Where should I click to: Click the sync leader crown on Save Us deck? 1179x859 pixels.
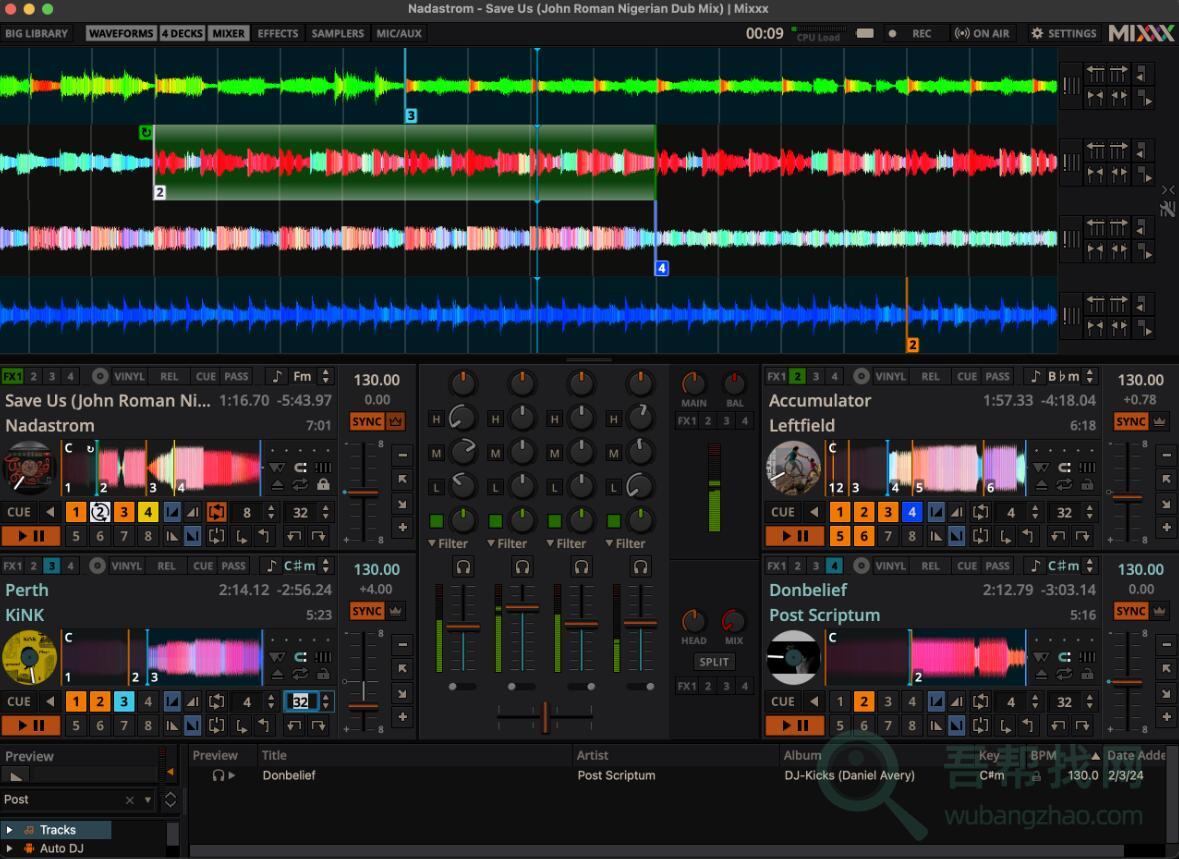(394, 422)
